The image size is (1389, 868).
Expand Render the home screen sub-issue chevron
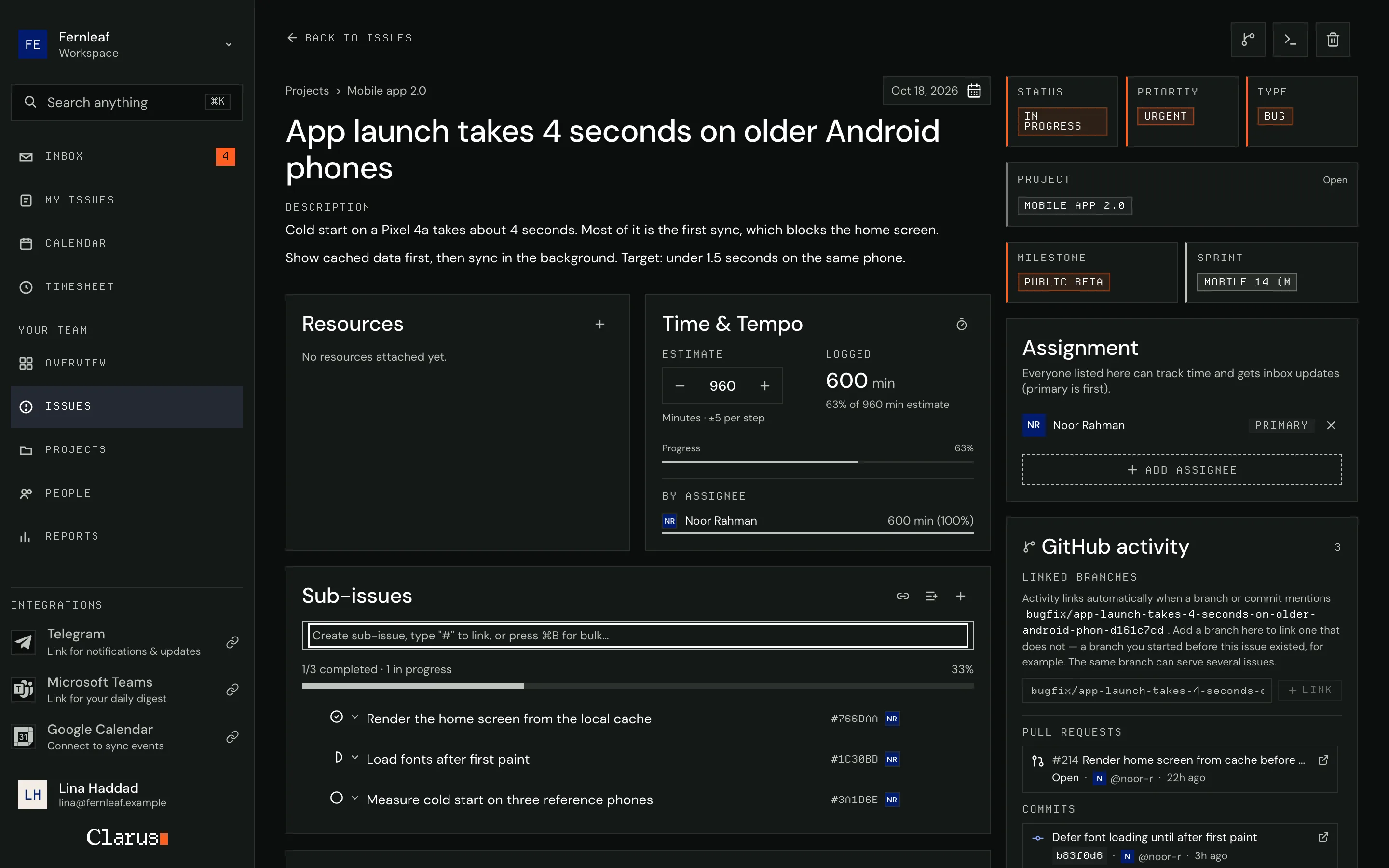(354, 717)
